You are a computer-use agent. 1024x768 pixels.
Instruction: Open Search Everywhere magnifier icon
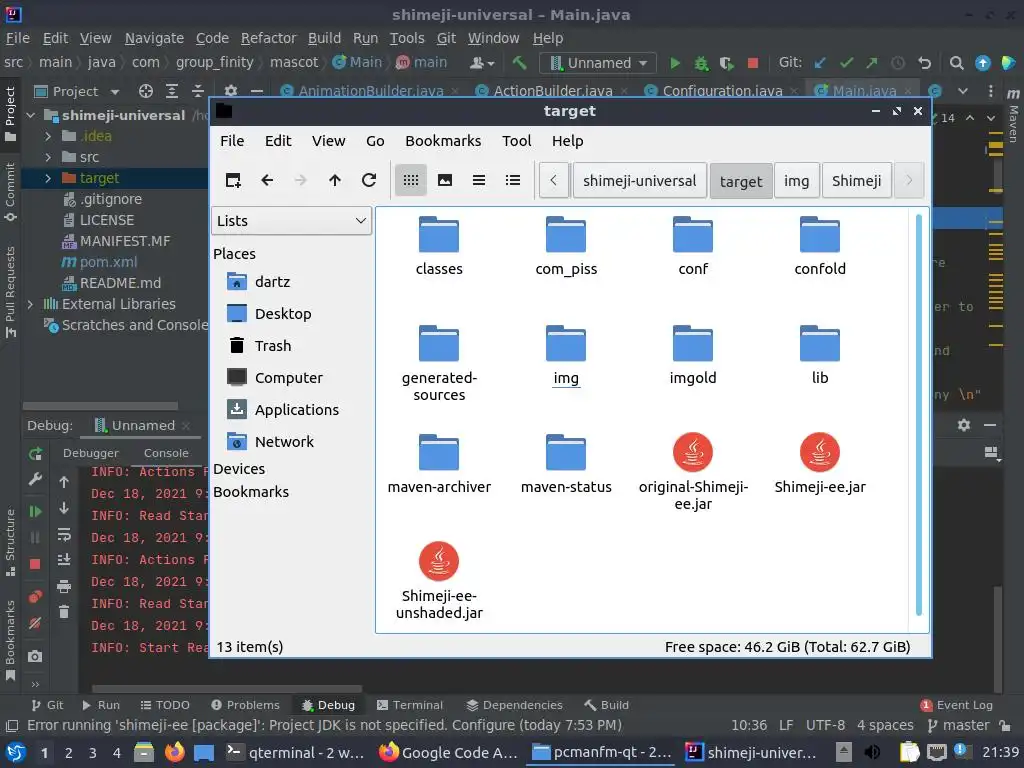[956, 63]
